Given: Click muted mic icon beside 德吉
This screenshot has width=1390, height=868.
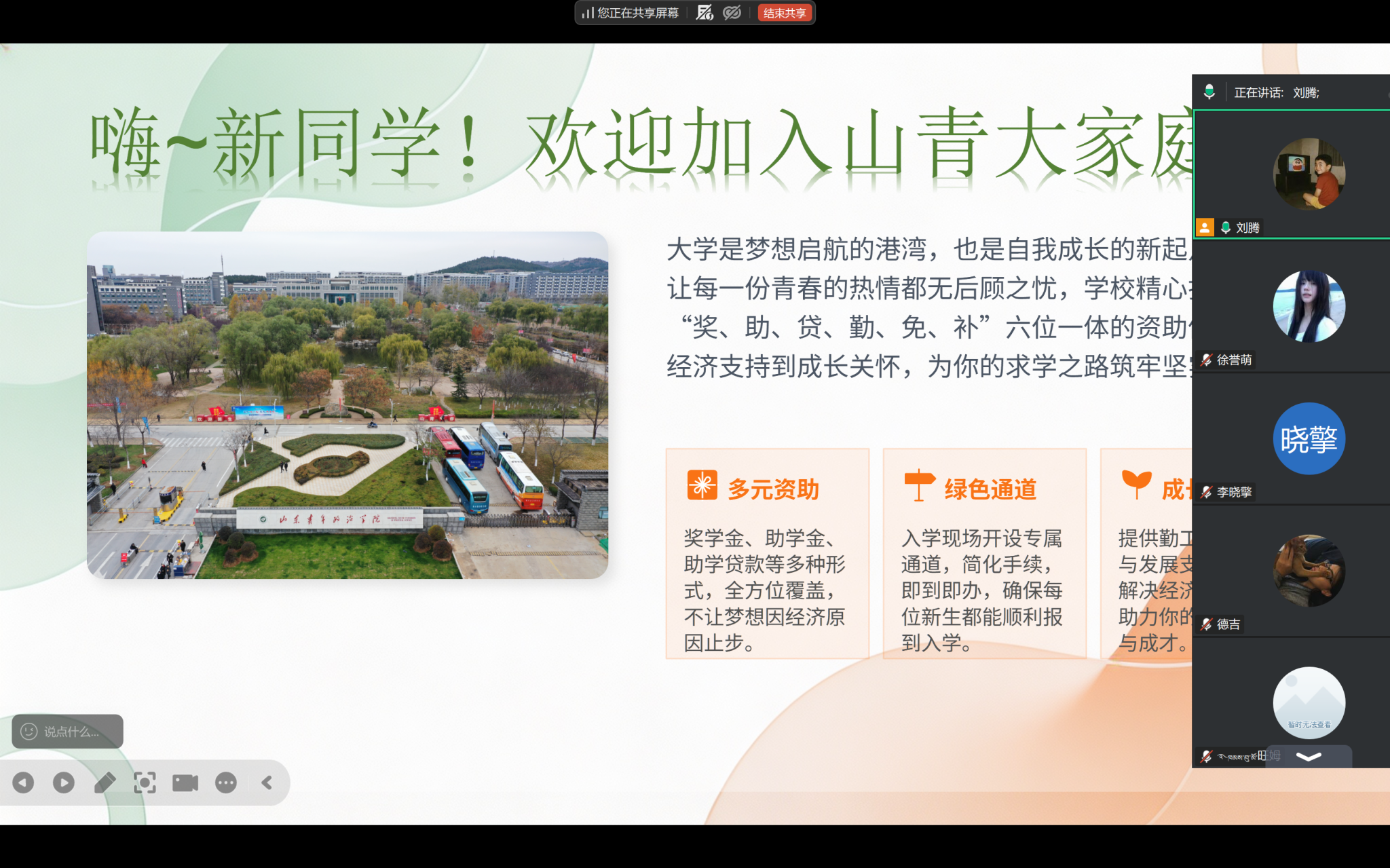Looking at the screenshot, I should [x=1206, y=624].
